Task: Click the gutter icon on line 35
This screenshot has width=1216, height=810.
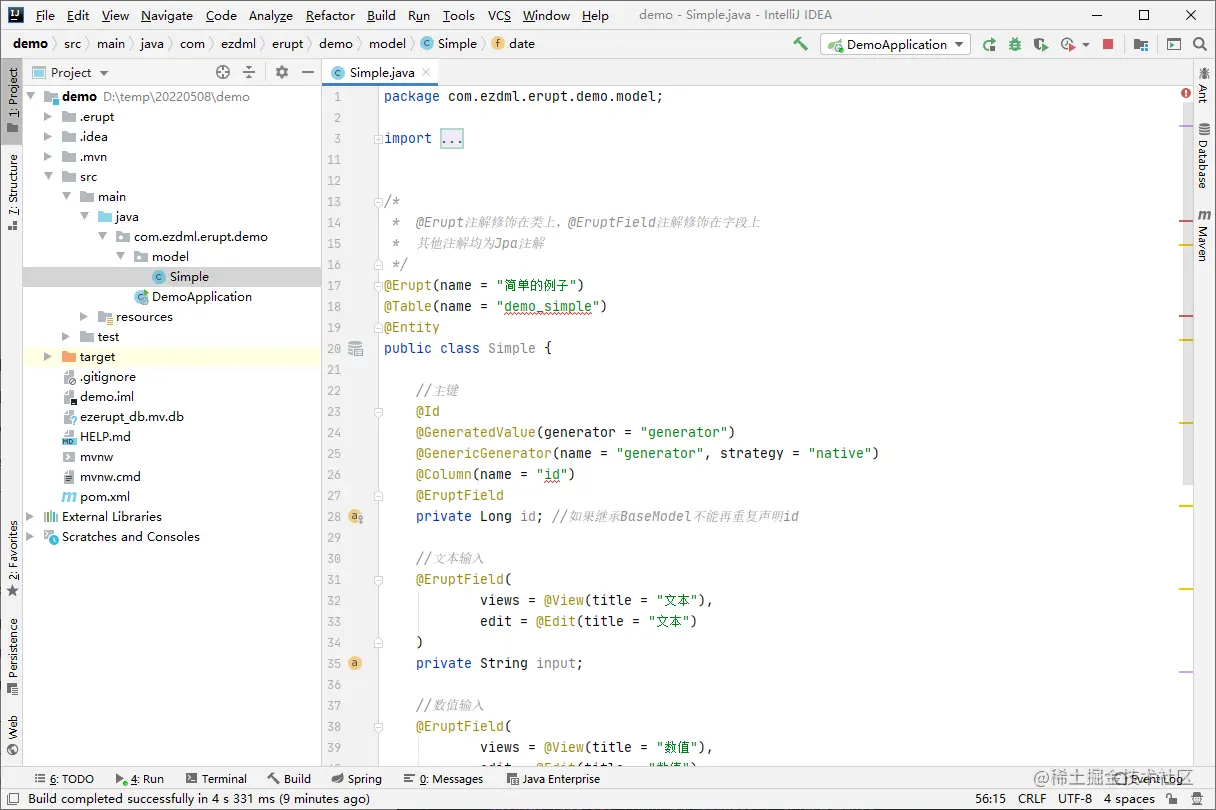Action: 355,663
